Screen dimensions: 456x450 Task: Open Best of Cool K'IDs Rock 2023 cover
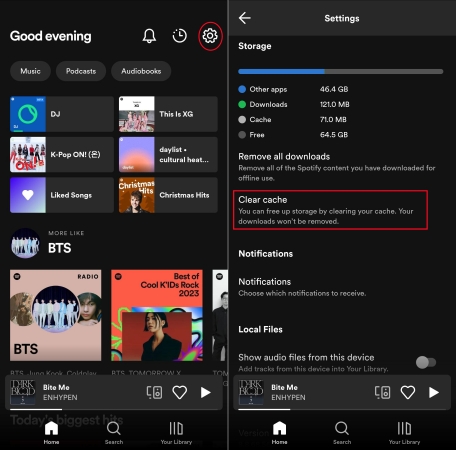(x=157, y=315)
